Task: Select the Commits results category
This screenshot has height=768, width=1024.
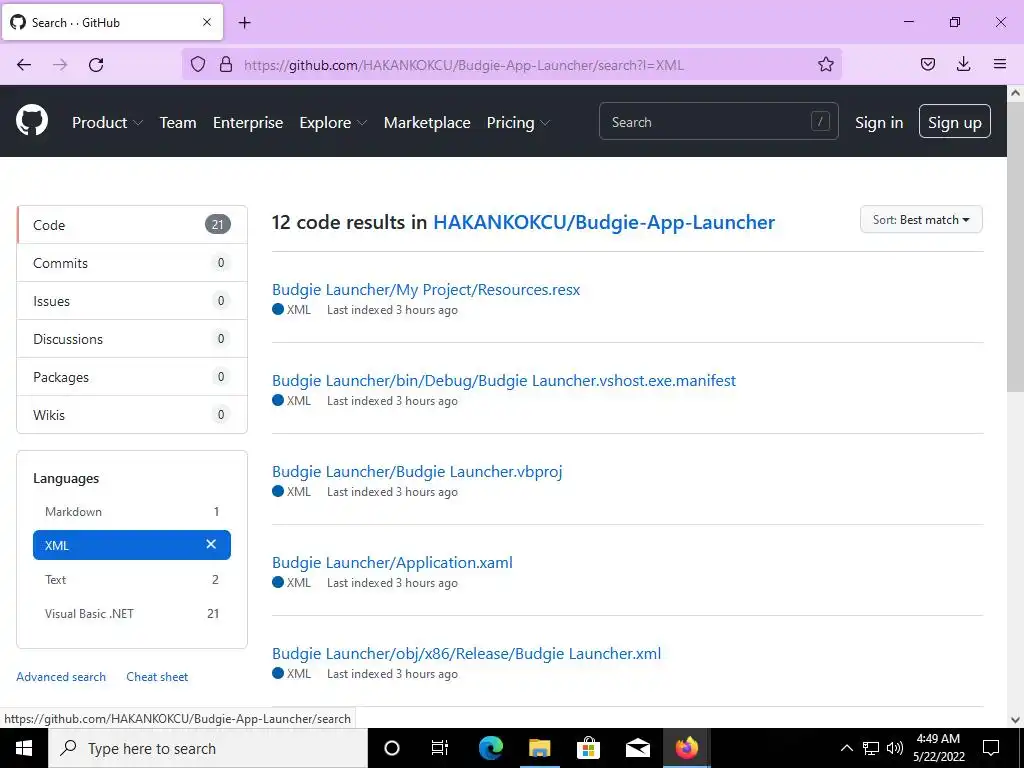Action: [x=132, y=263]
